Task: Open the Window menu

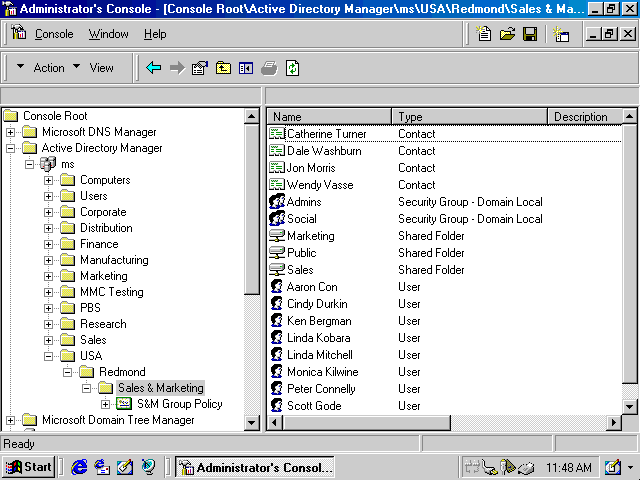Action: (x=109, y=34)
